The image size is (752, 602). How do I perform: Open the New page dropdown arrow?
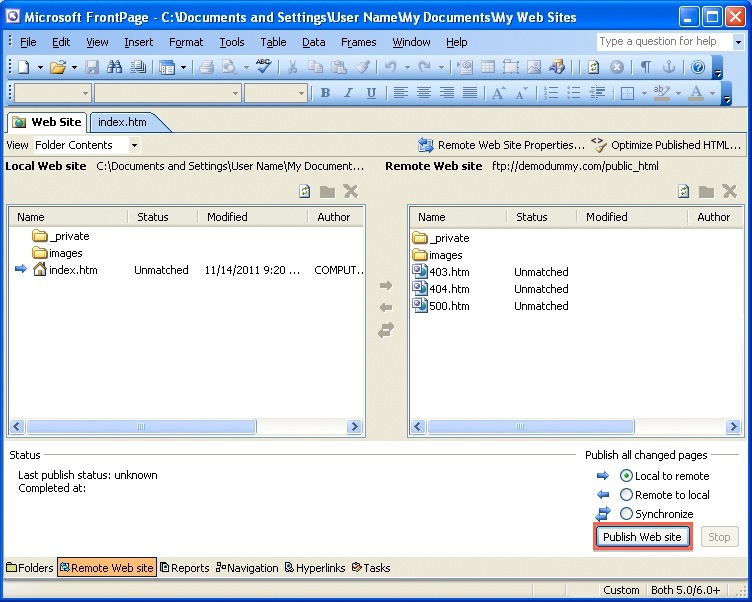click(x=40, y=67)
